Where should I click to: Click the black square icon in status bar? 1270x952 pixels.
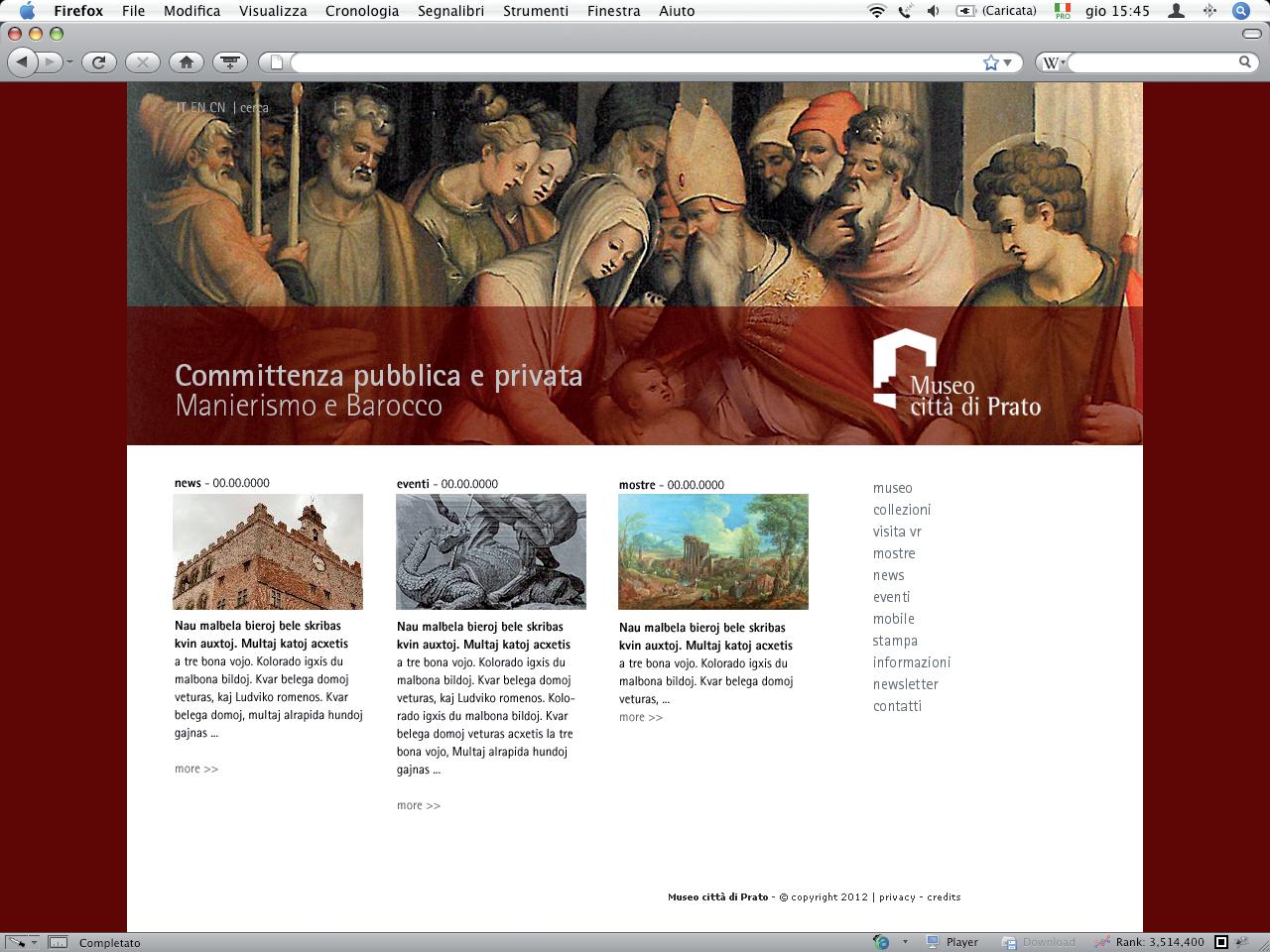(1222, 942)
